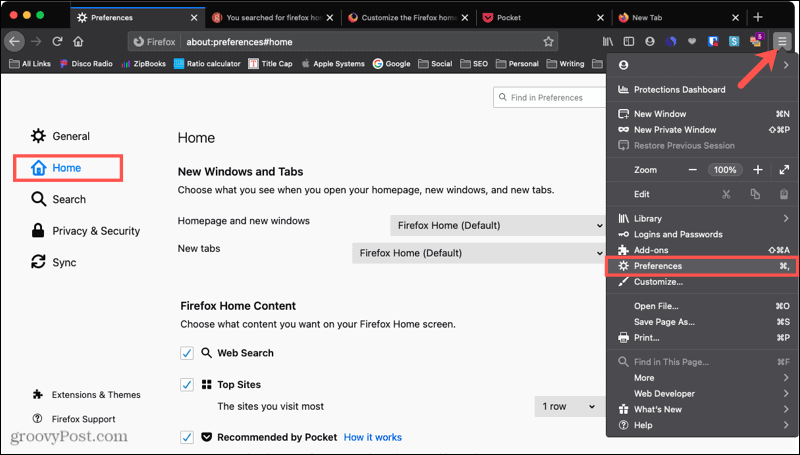Open the hamburger application menu
800x455 pixels.
click(x=782, y=42)
